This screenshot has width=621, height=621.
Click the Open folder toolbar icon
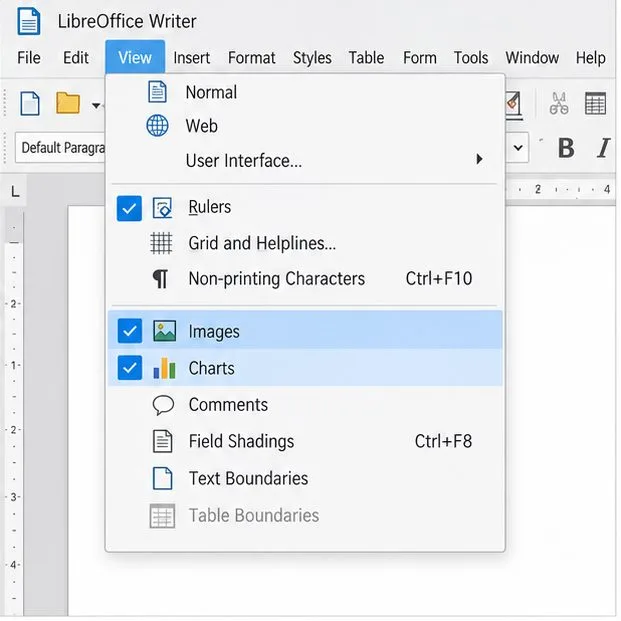pyautogui.click(x=68, y=103)
